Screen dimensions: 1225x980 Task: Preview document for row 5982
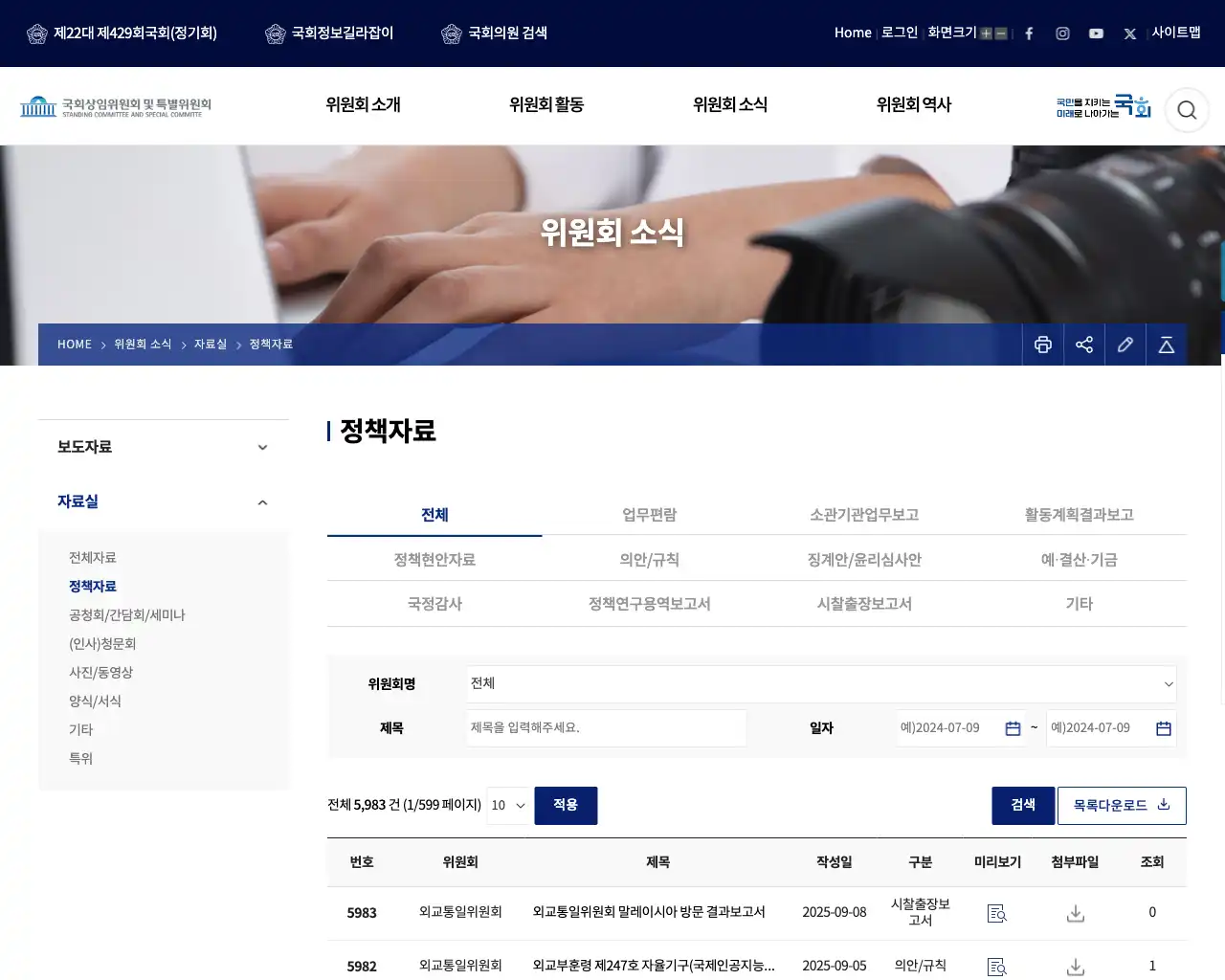(x=997, y=967)
